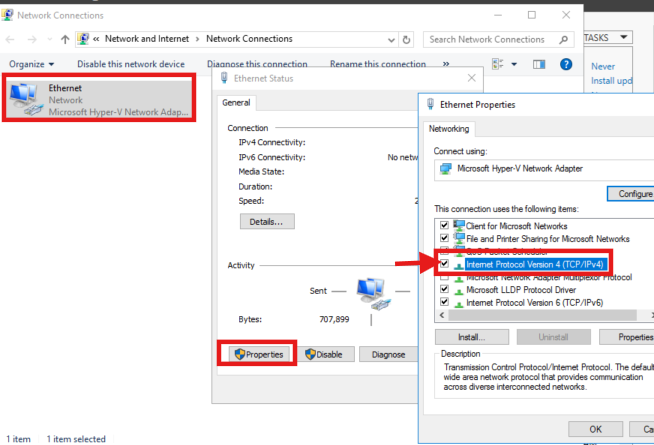
Task: Select the General tab in Ethernet Status
Action: pyautogui.click(x=237, y=103)
